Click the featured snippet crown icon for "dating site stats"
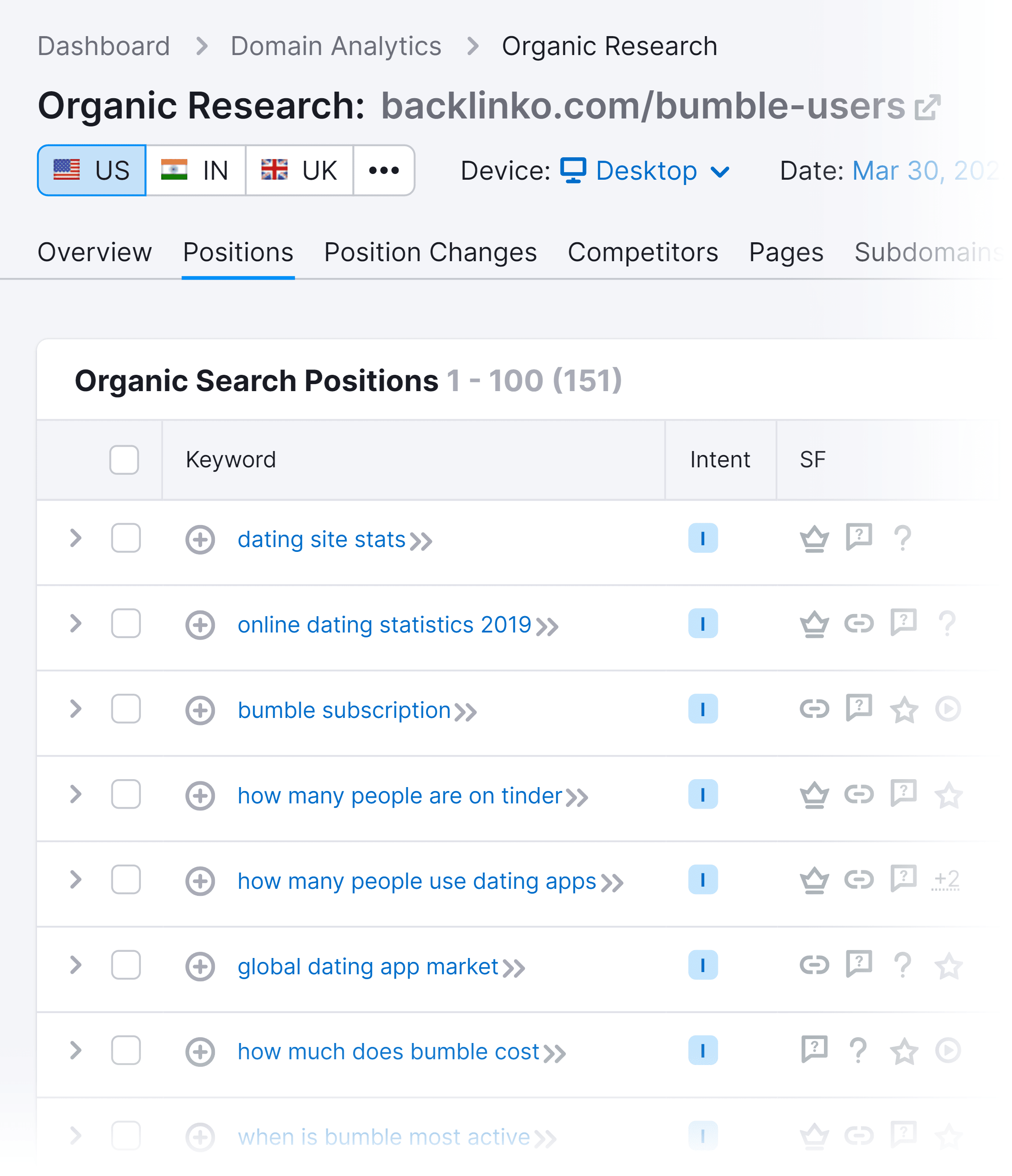Image resolution: width=1012 pixels, height=1176 pixels. click(x=814, y=538)
